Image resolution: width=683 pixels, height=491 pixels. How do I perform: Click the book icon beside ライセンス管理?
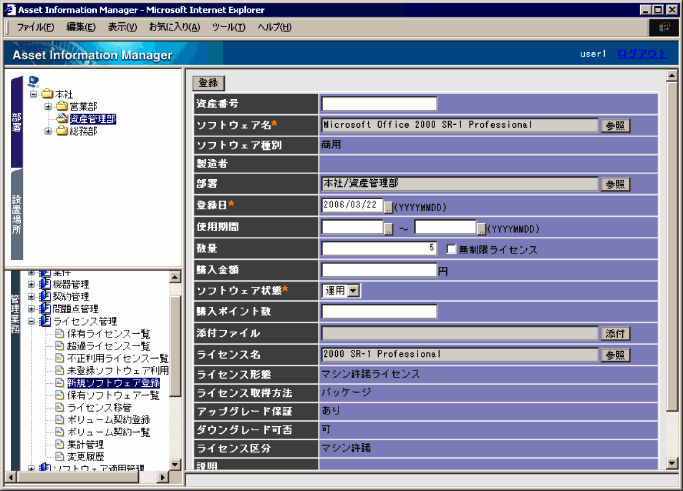pyautogui.click(x=45, y=321)
